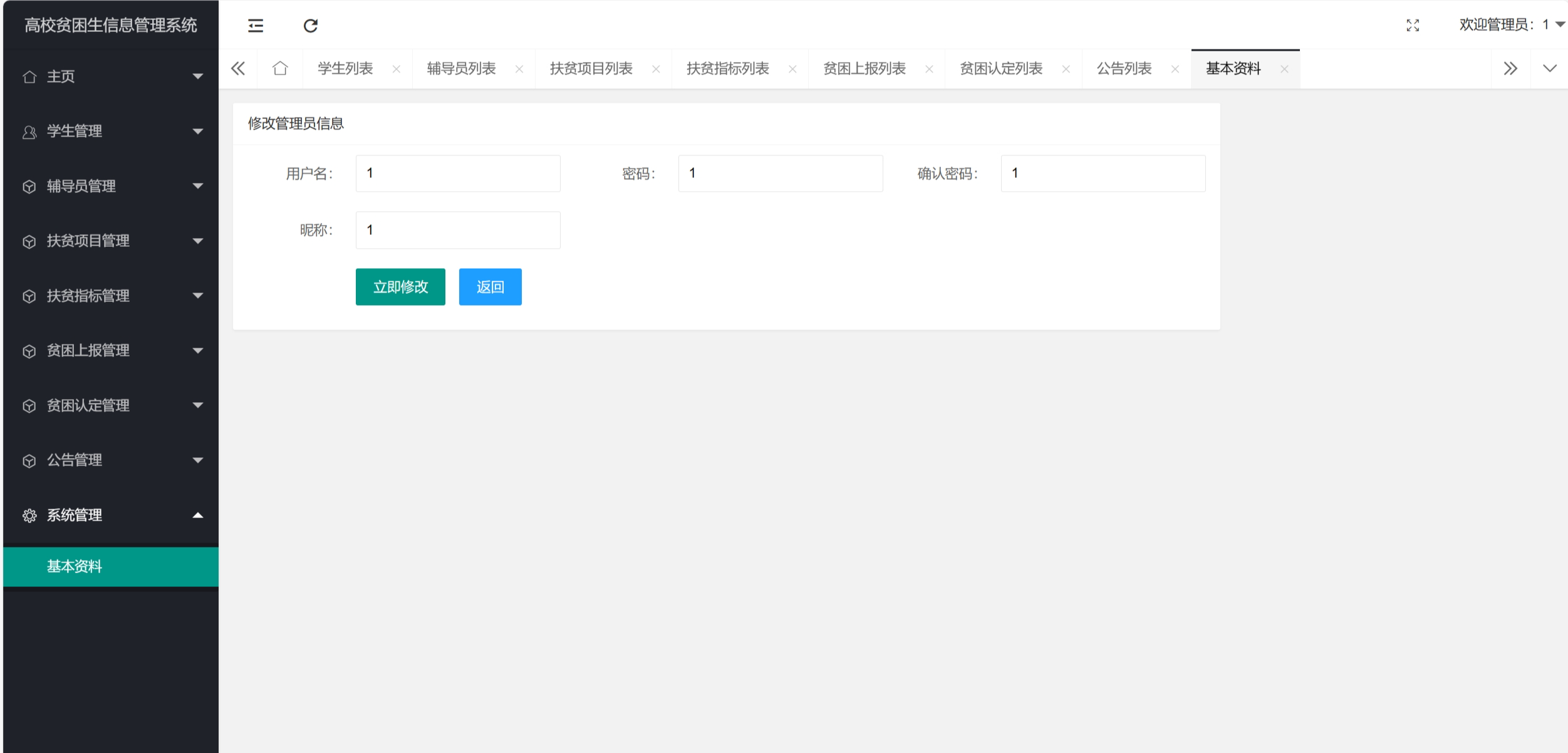
Task: Expand the 贫困认定管理 menu
Action: click(199, 405)
